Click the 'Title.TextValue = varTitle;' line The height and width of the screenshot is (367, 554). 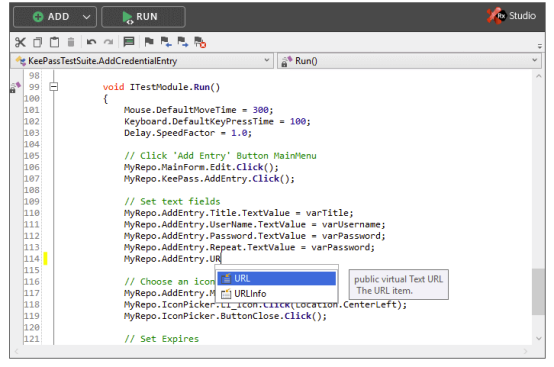(238, 213)
